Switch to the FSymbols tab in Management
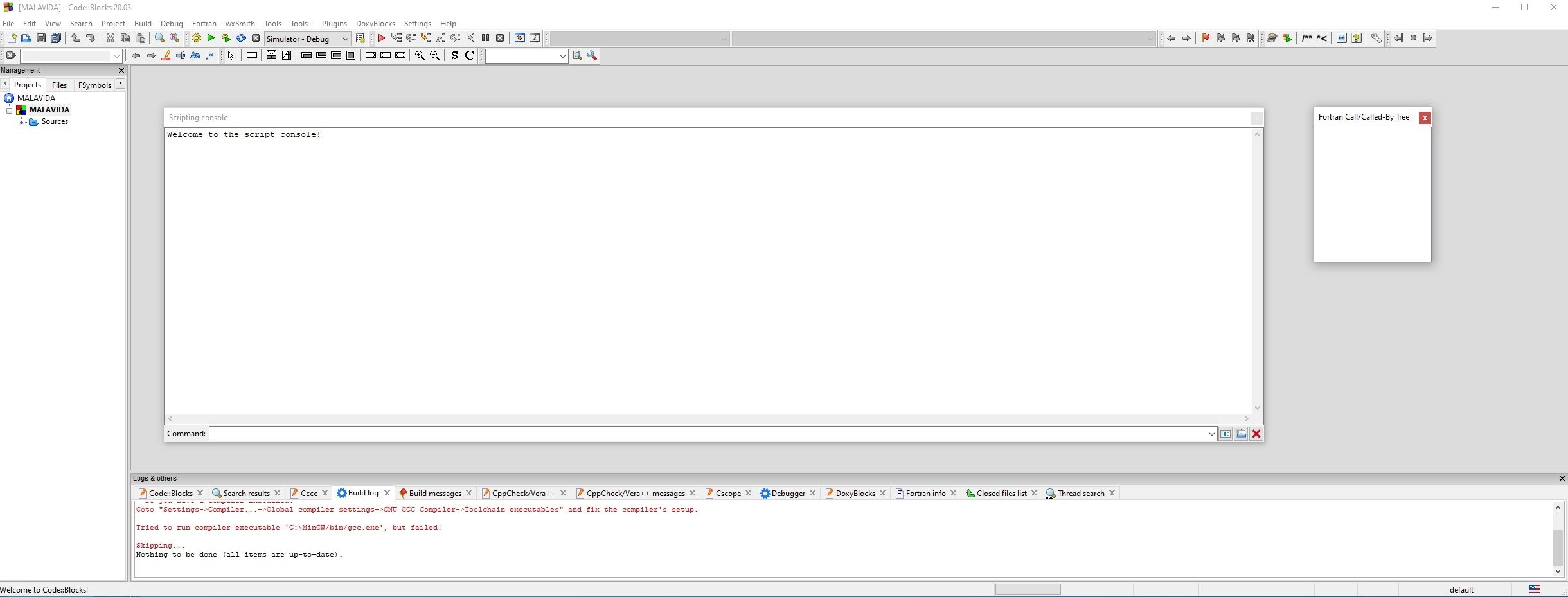This screenshot has width=1568, height=597. [94, 84]
